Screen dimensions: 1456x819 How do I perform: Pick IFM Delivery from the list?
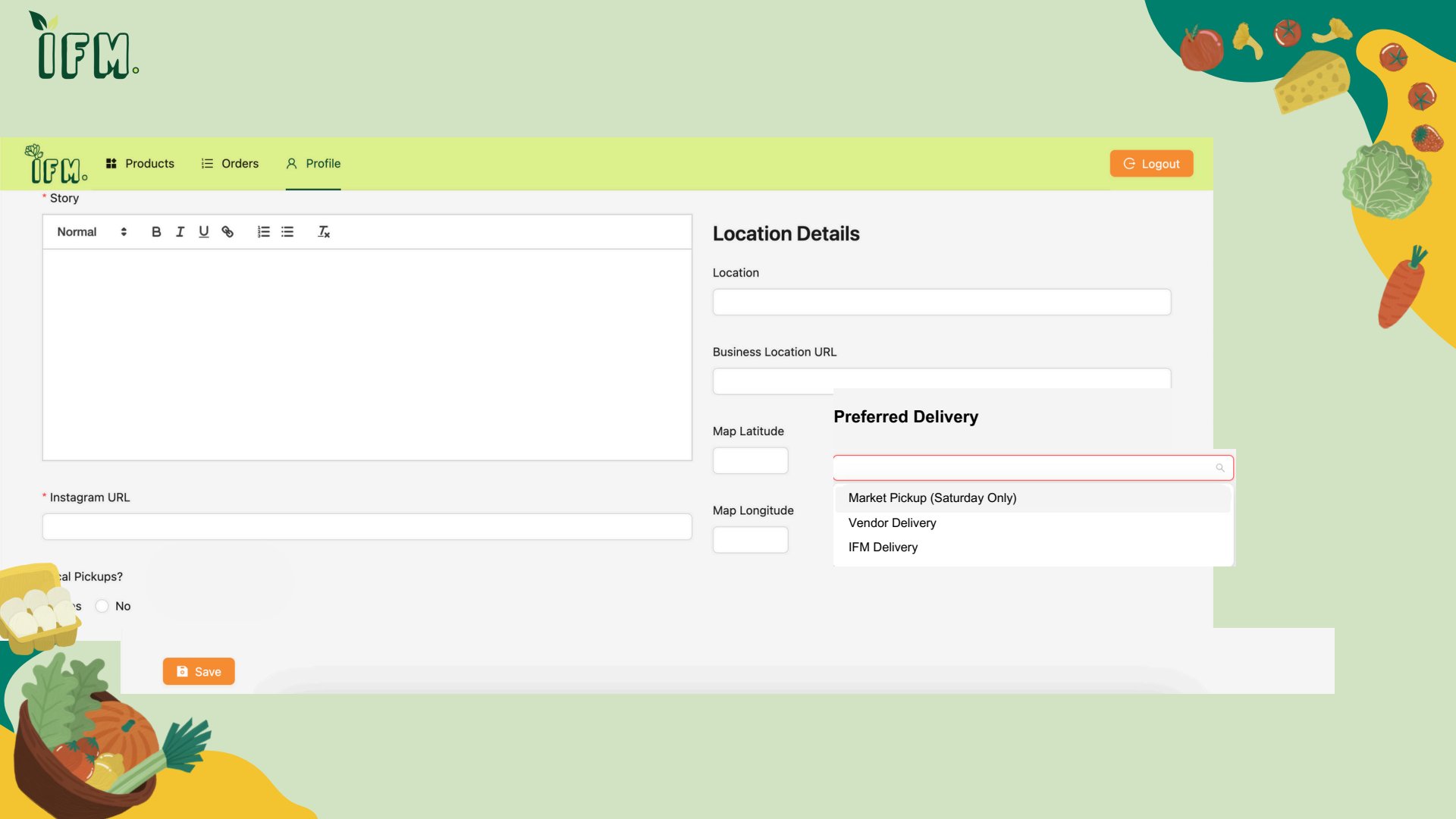pos(883,548)
